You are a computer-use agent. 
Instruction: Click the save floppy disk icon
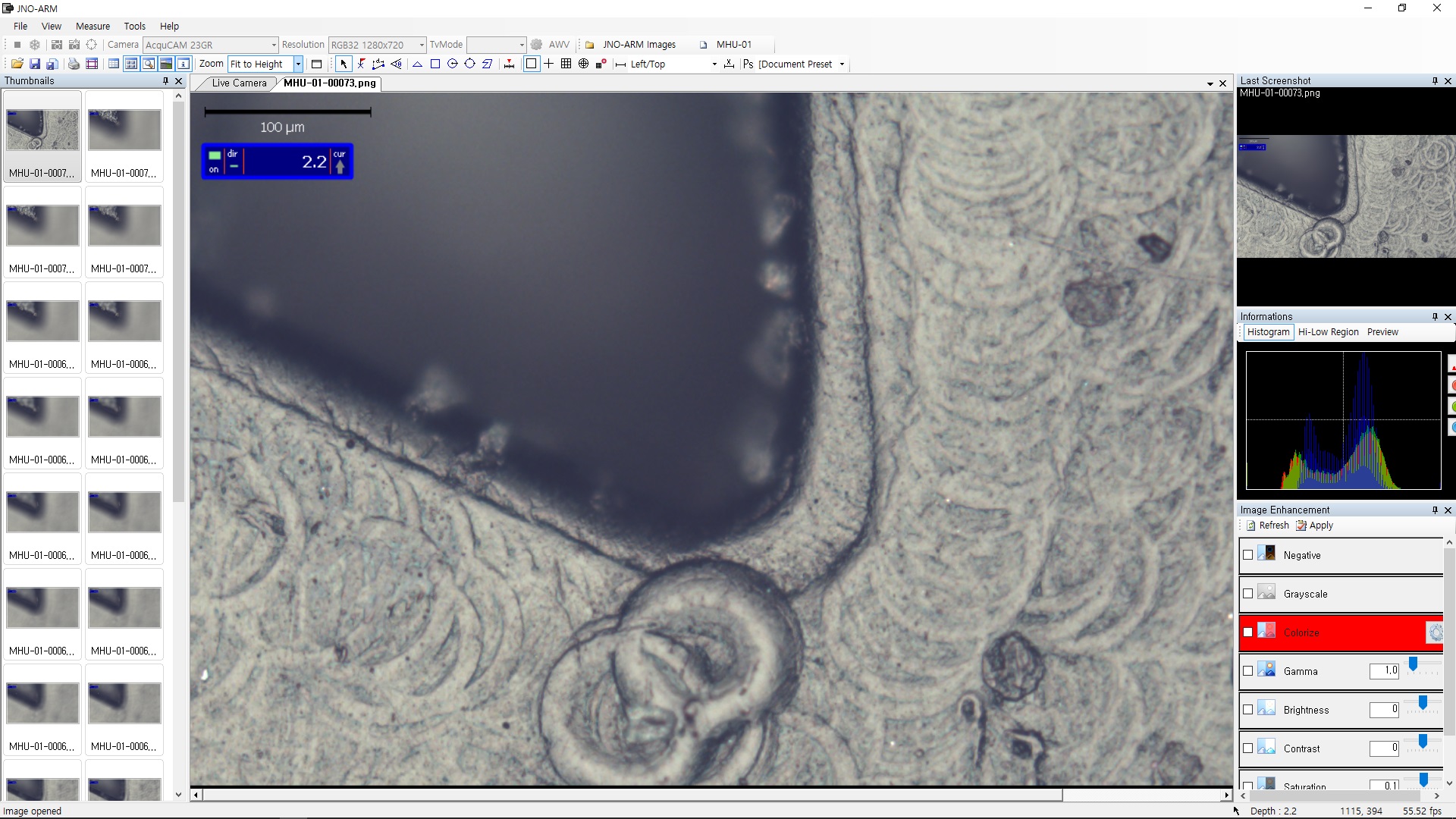coord(35,64)
